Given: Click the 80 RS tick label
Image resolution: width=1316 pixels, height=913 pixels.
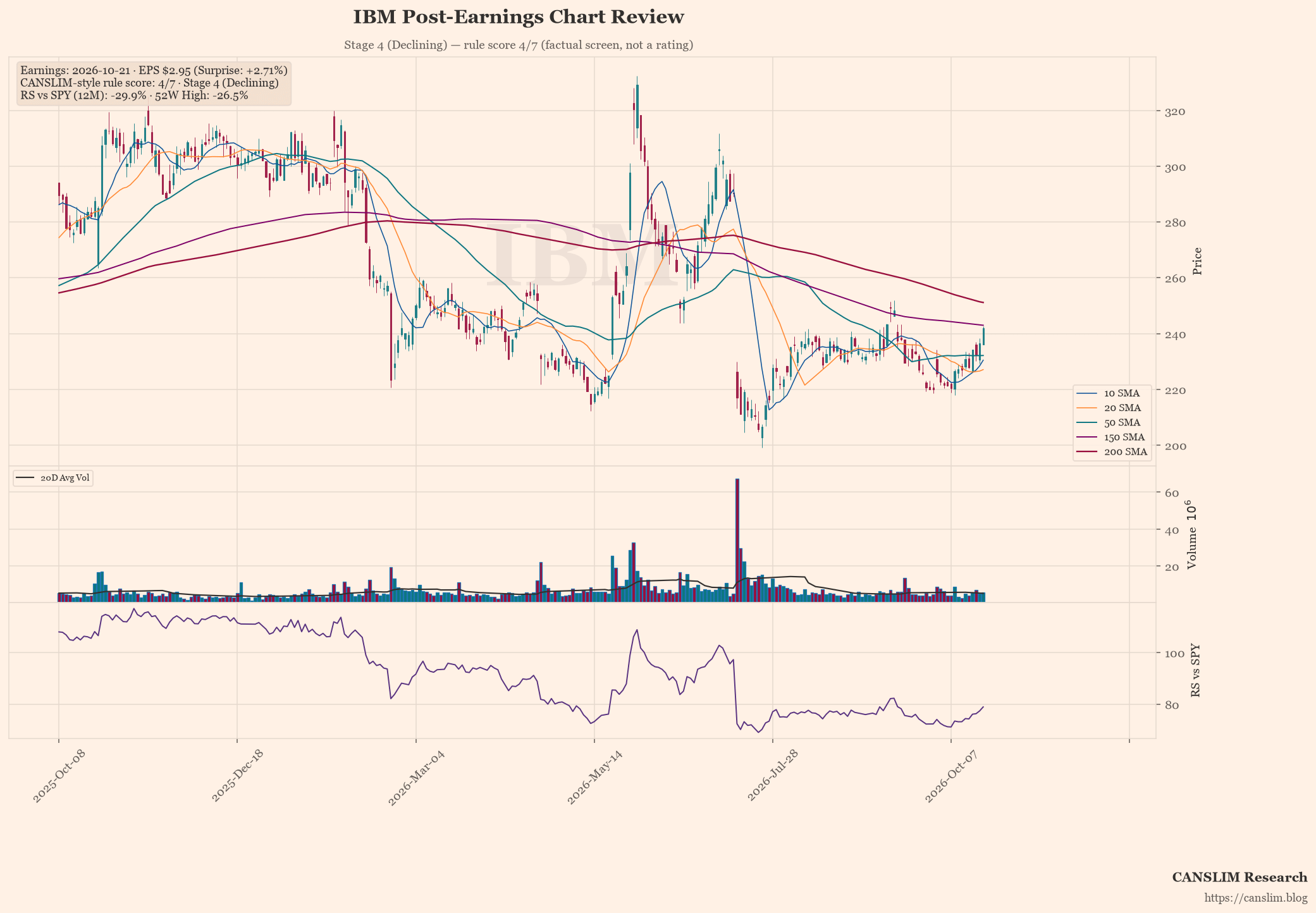Looking at the screenshot, I should [x=1171, y=705].
